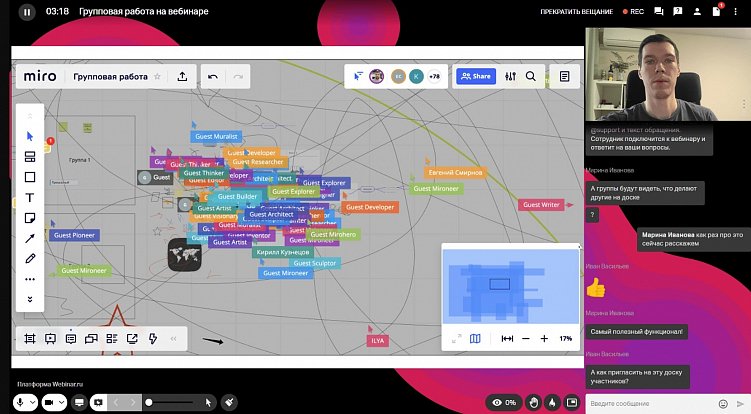Click the 17% zoom level
The image size is (751, 414).
pyautogui.click(x=566, y=339)
